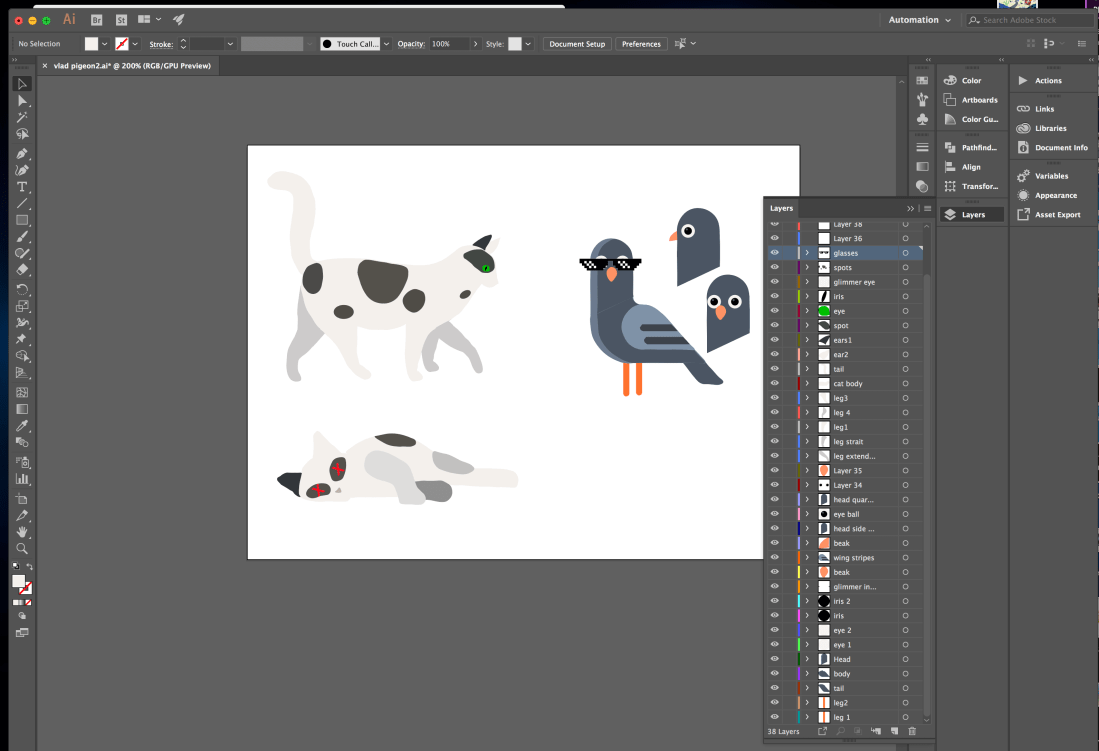Select the Rectangle tool
The height and width of the screenshot is (751, 1099).
tap(22, 220)
